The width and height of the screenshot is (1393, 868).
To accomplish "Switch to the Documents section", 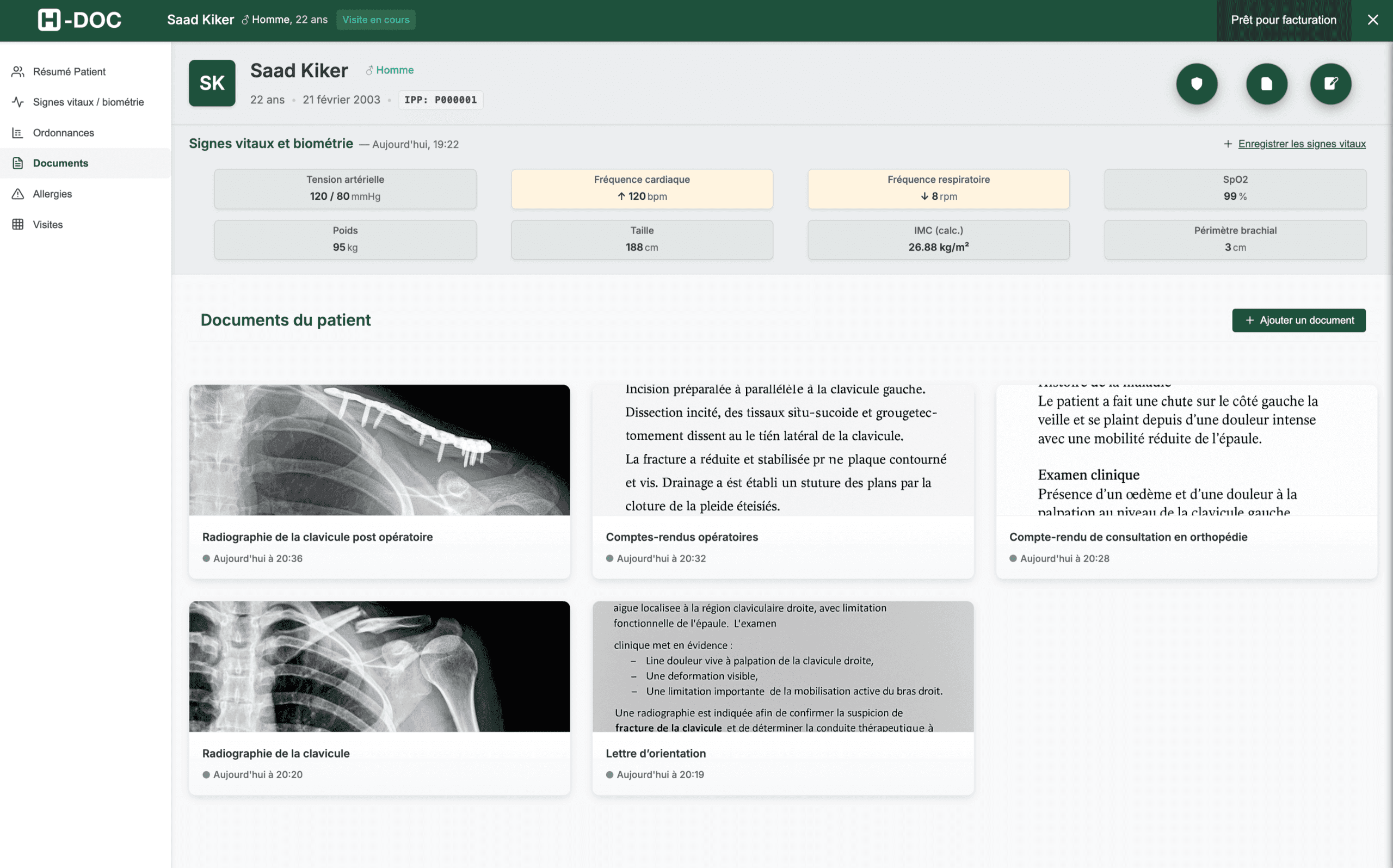I will pos(61,163).
